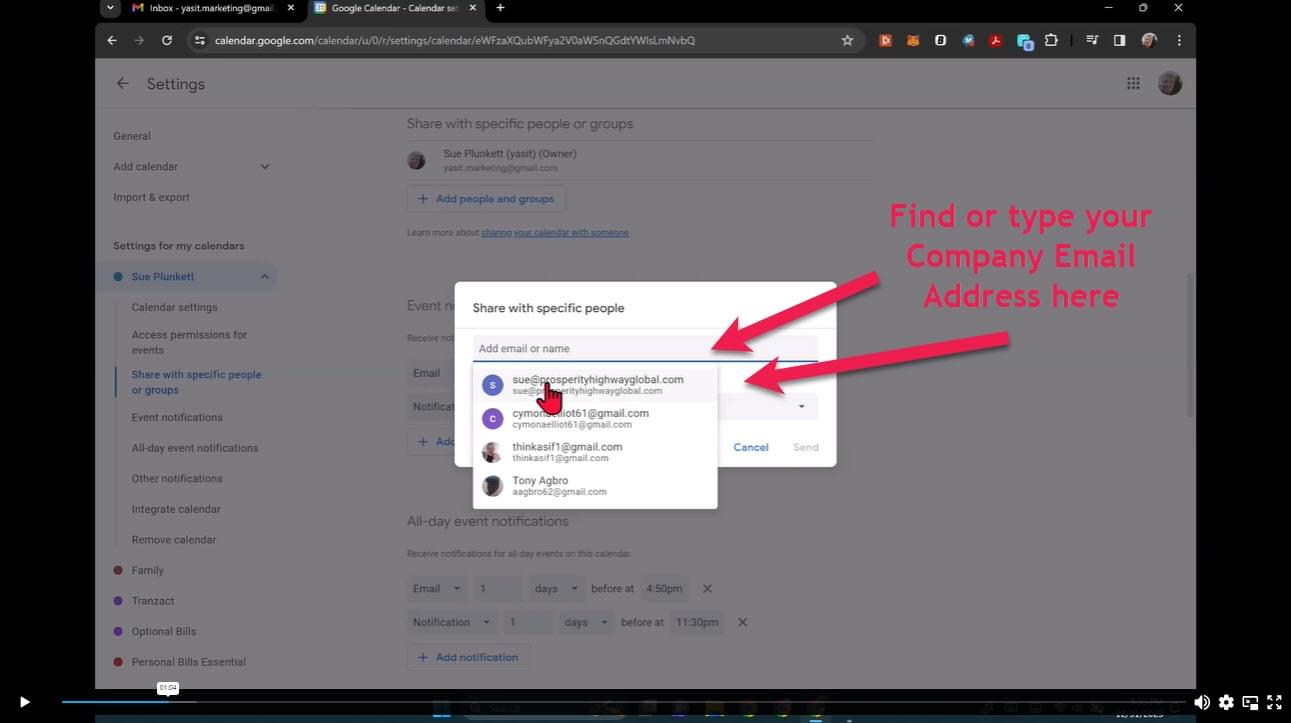Click the Settings back arrow

(x=122, y=84)
